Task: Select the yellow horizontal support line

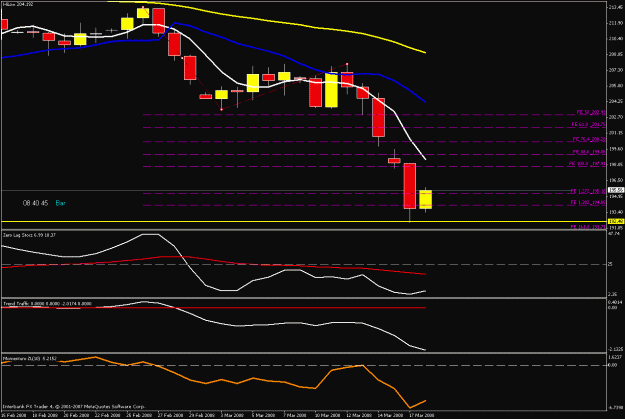Action: click(304, 221)
